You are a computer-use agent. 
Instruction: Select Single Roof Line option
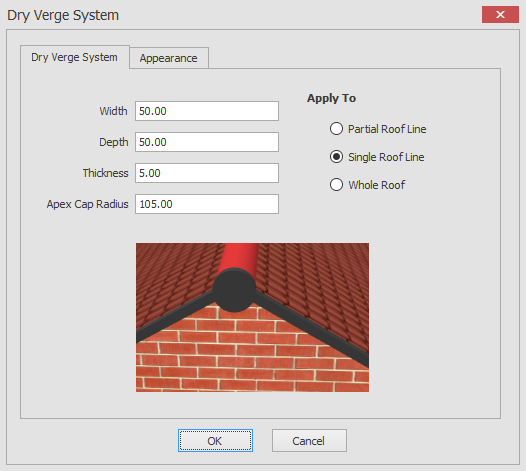(377, 157)
